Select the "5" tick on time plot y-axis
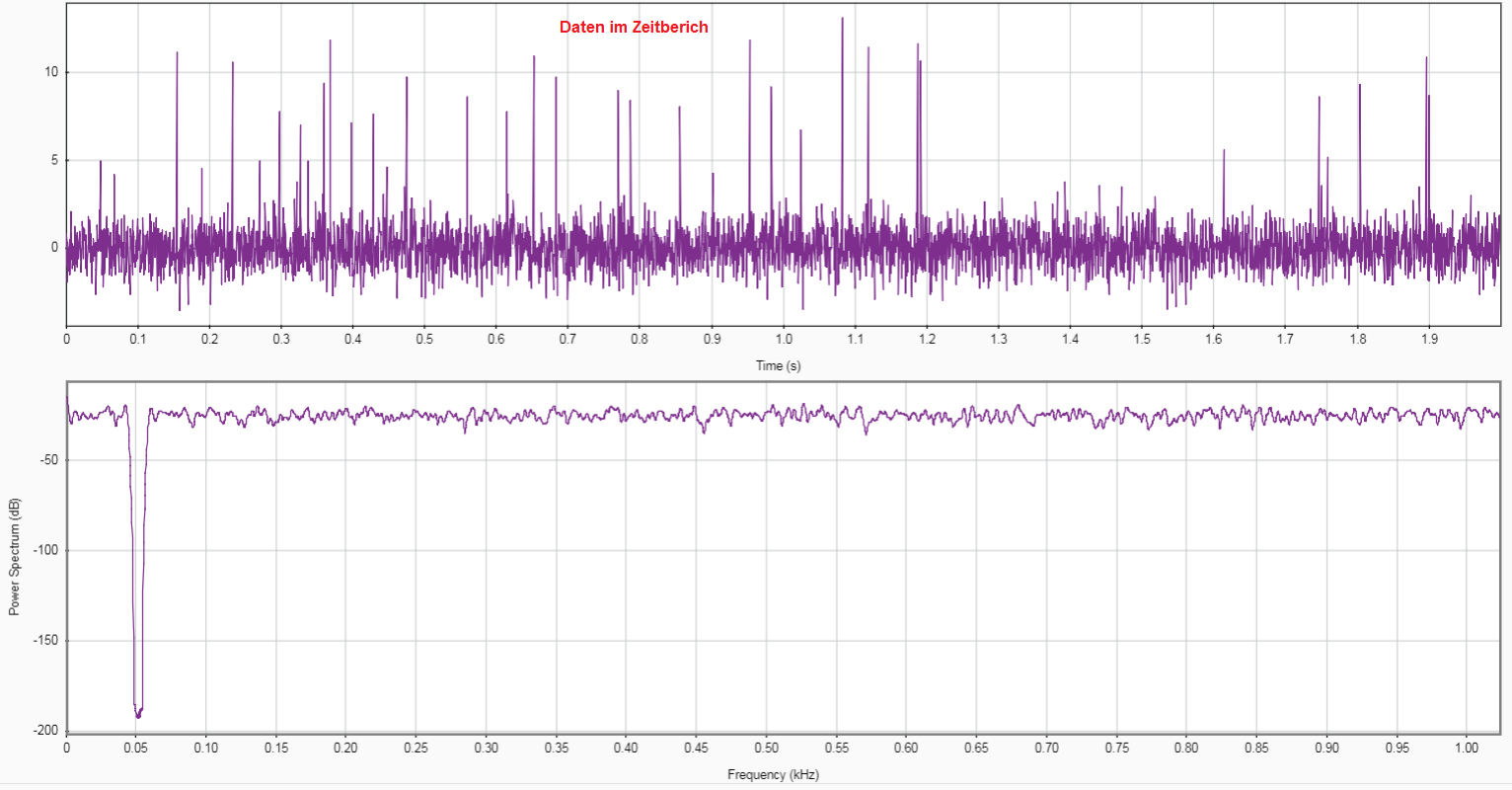 click(55, 160)
